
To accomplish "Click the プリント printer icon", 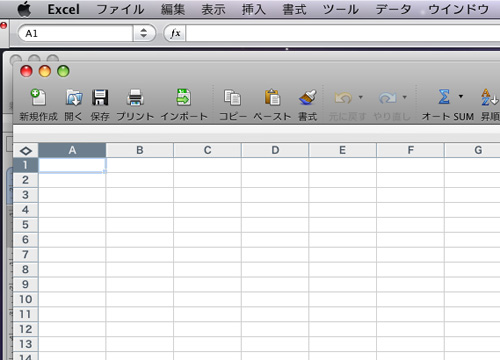I will click(x=135, y=98).
